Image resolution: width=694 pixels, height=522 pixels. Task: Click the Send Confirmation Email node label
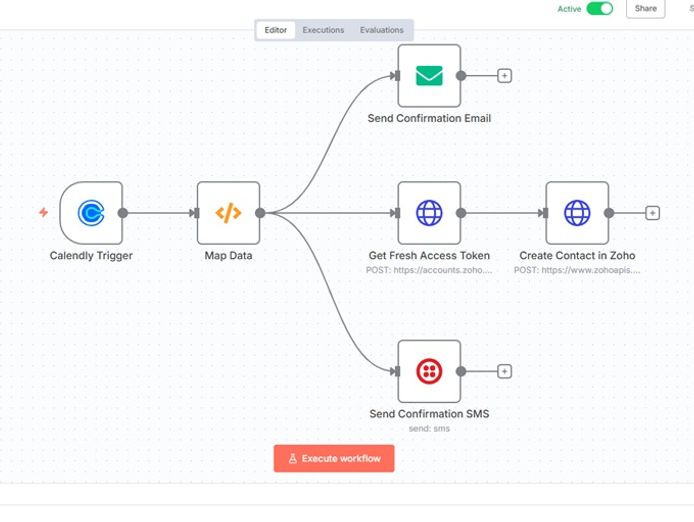pos(429,118)
